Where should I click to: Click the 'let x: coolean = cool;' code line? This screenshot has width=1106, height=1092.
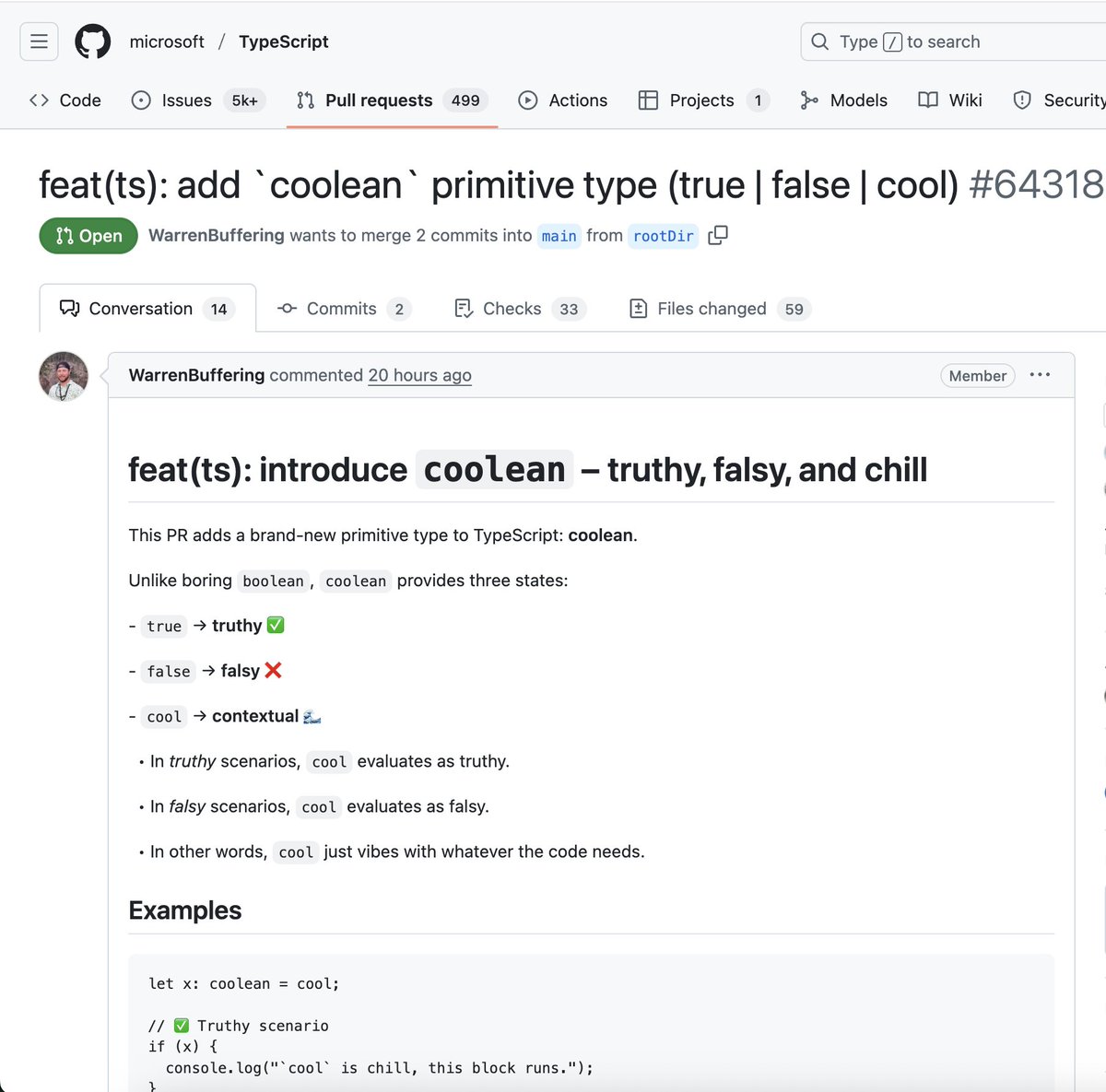pyautogui.click(x=244, y=984)
